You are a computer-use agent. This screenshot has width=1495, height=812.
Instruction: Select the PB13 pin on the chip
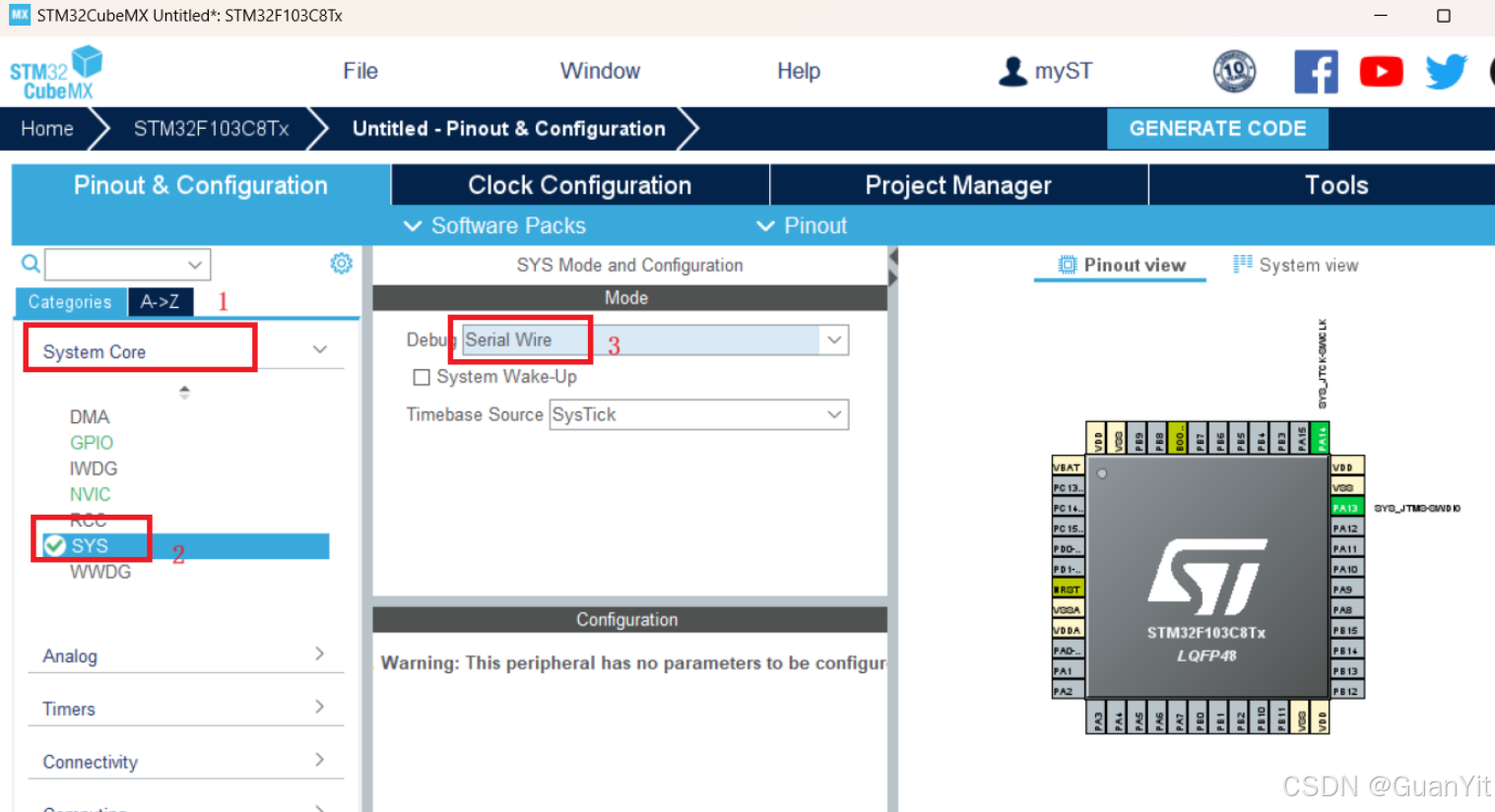click(x=1346, y=671)
